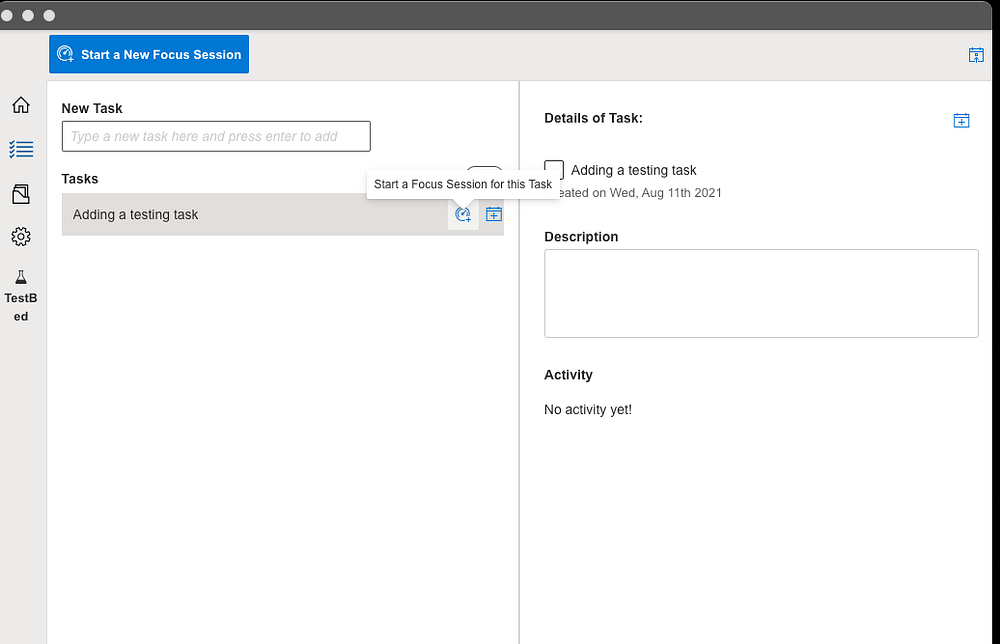Screen dimensions: 1000x644
Task: Maximize the application window
Action: (49, 16)
